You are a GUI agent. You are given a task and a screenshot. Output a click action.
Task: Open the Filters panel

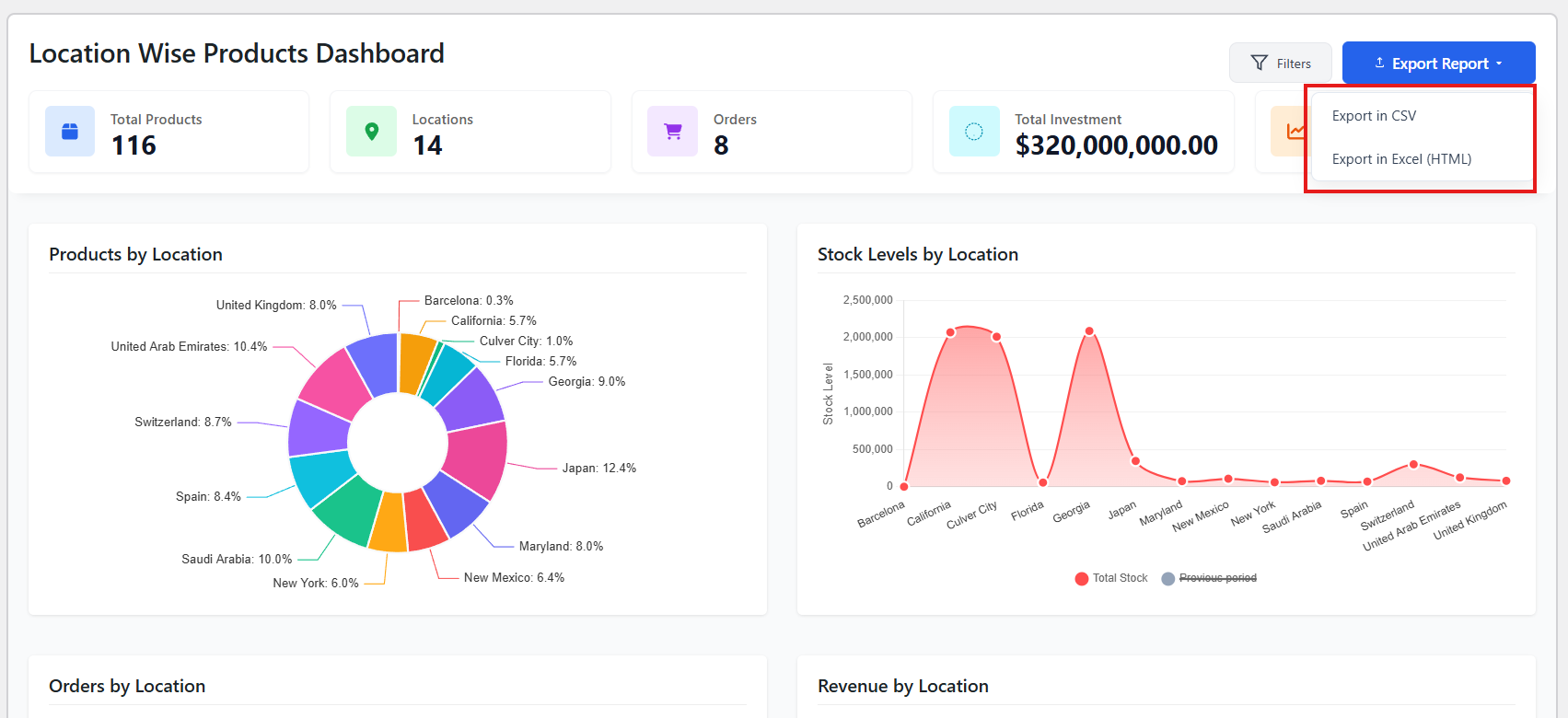[1280, 64]
